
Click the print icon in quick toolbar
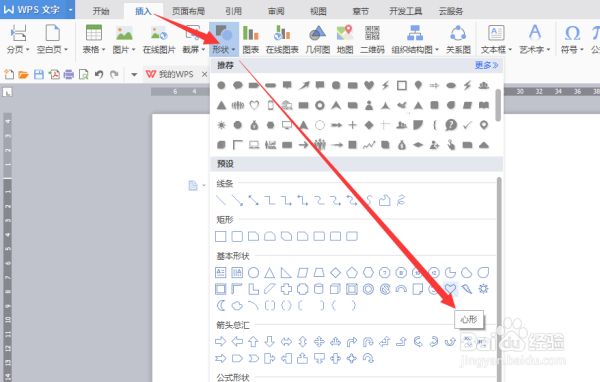coord(68,74)
